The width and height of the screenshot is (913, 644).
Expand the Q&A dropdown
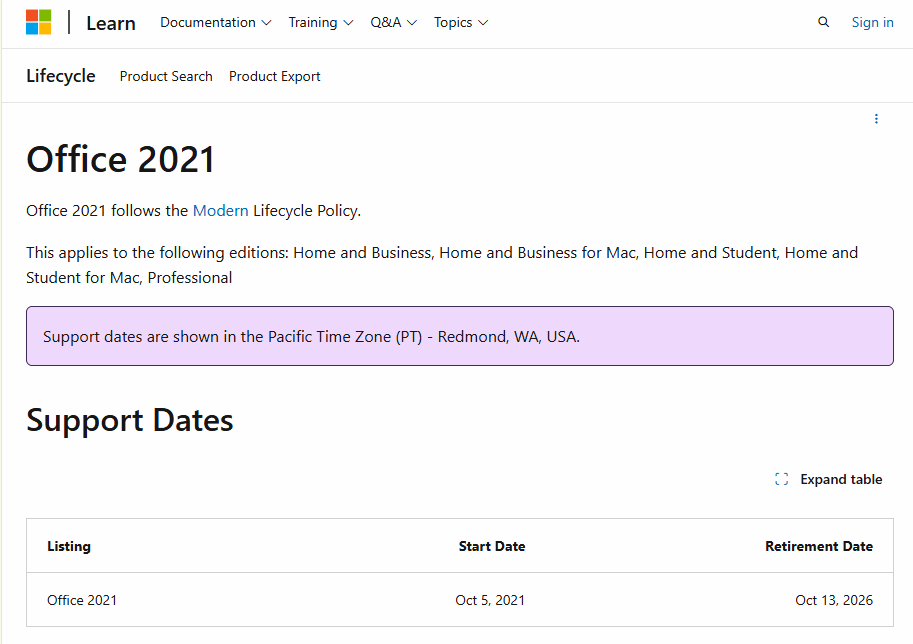pyautogui.click(x=393, y=22)
